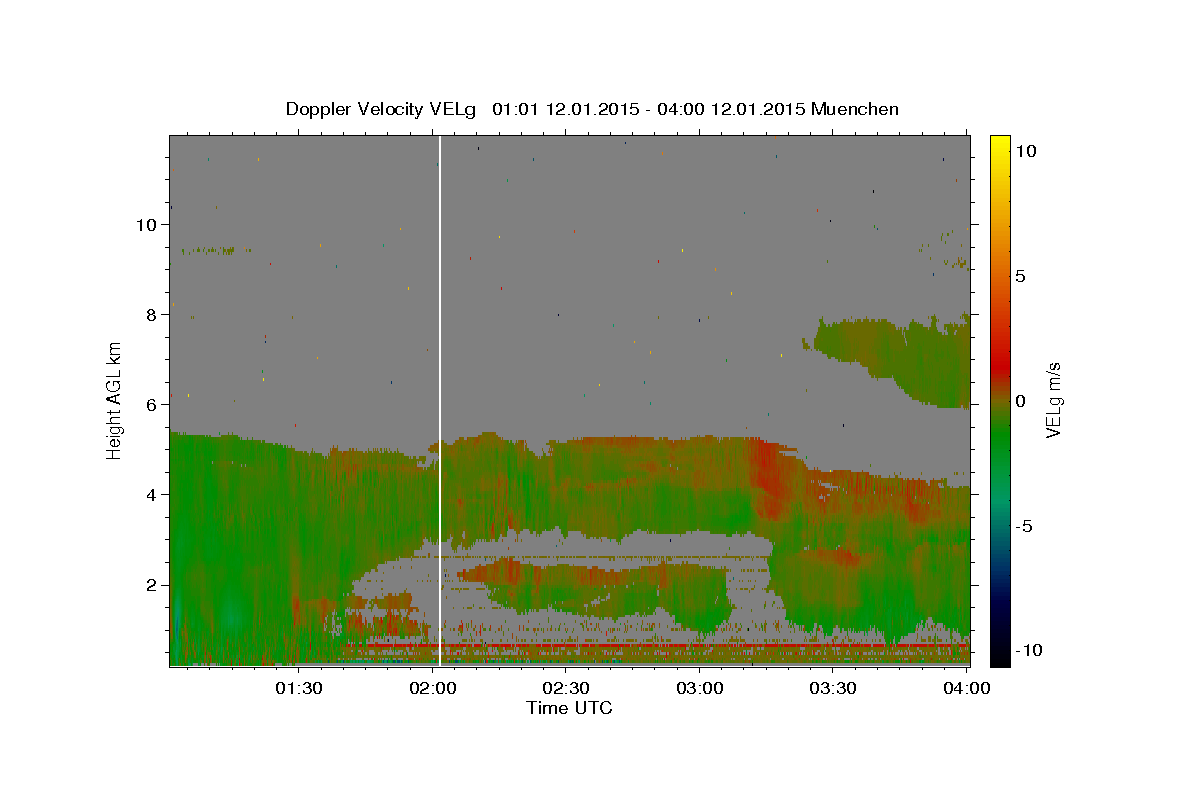Click the colorbar tick label 0
The image size is (1200, 800).
pyautogui.click(x=1020, y=401)
